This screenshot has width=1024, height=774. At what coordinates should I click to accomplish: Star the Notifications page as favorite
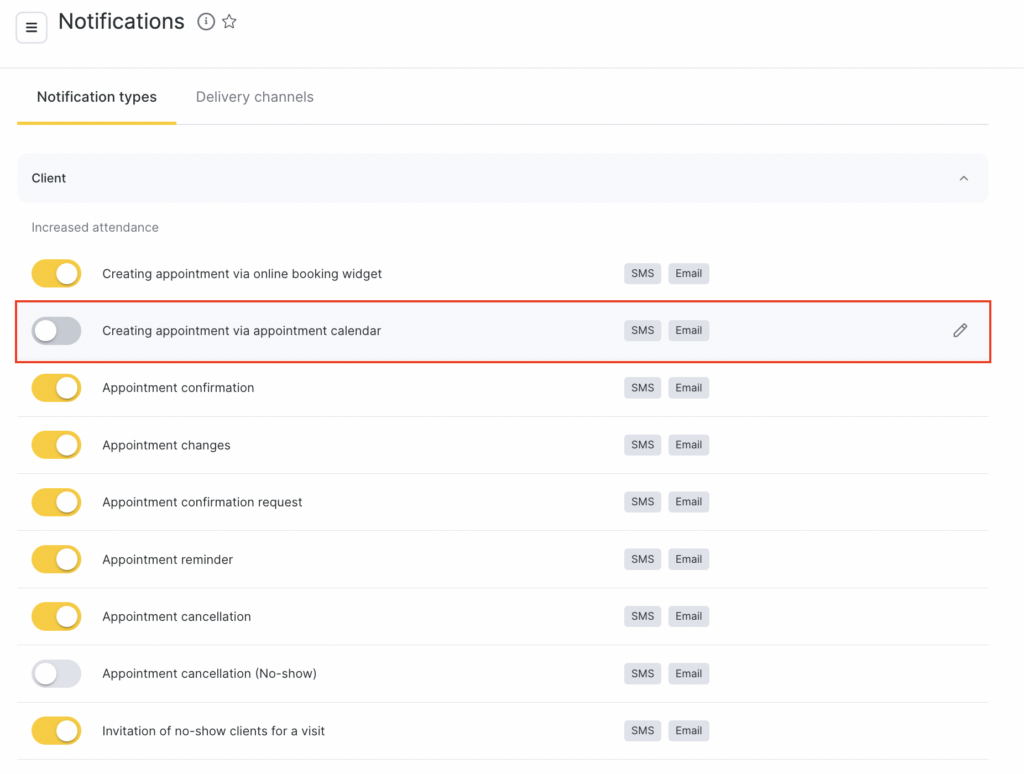tap(229, 22)
